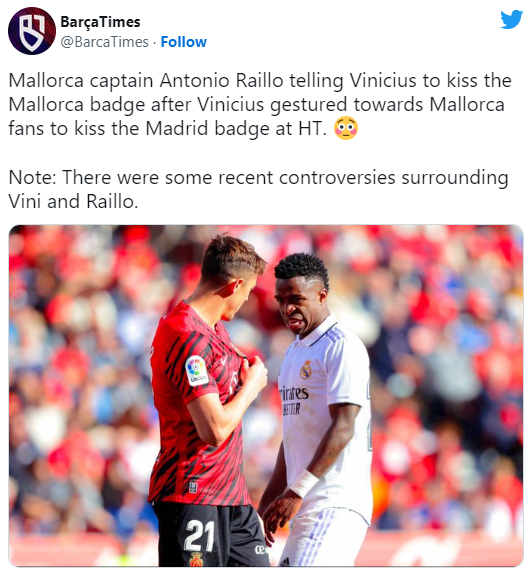Click the BarçaTimes shield profile avatar
This screenshot has height=570, width=532.
coord(32,31)
